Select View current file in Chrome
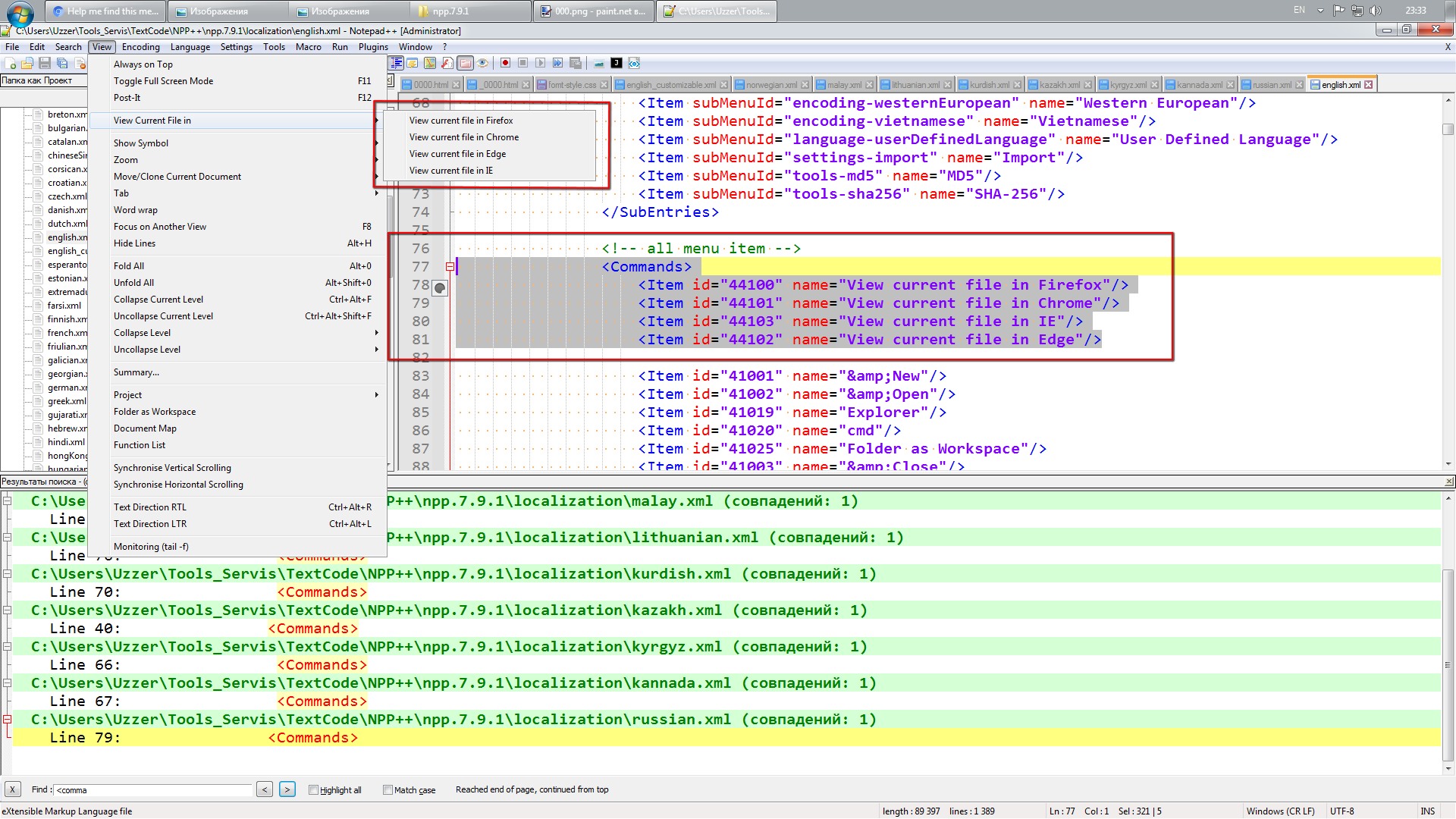 489,137
